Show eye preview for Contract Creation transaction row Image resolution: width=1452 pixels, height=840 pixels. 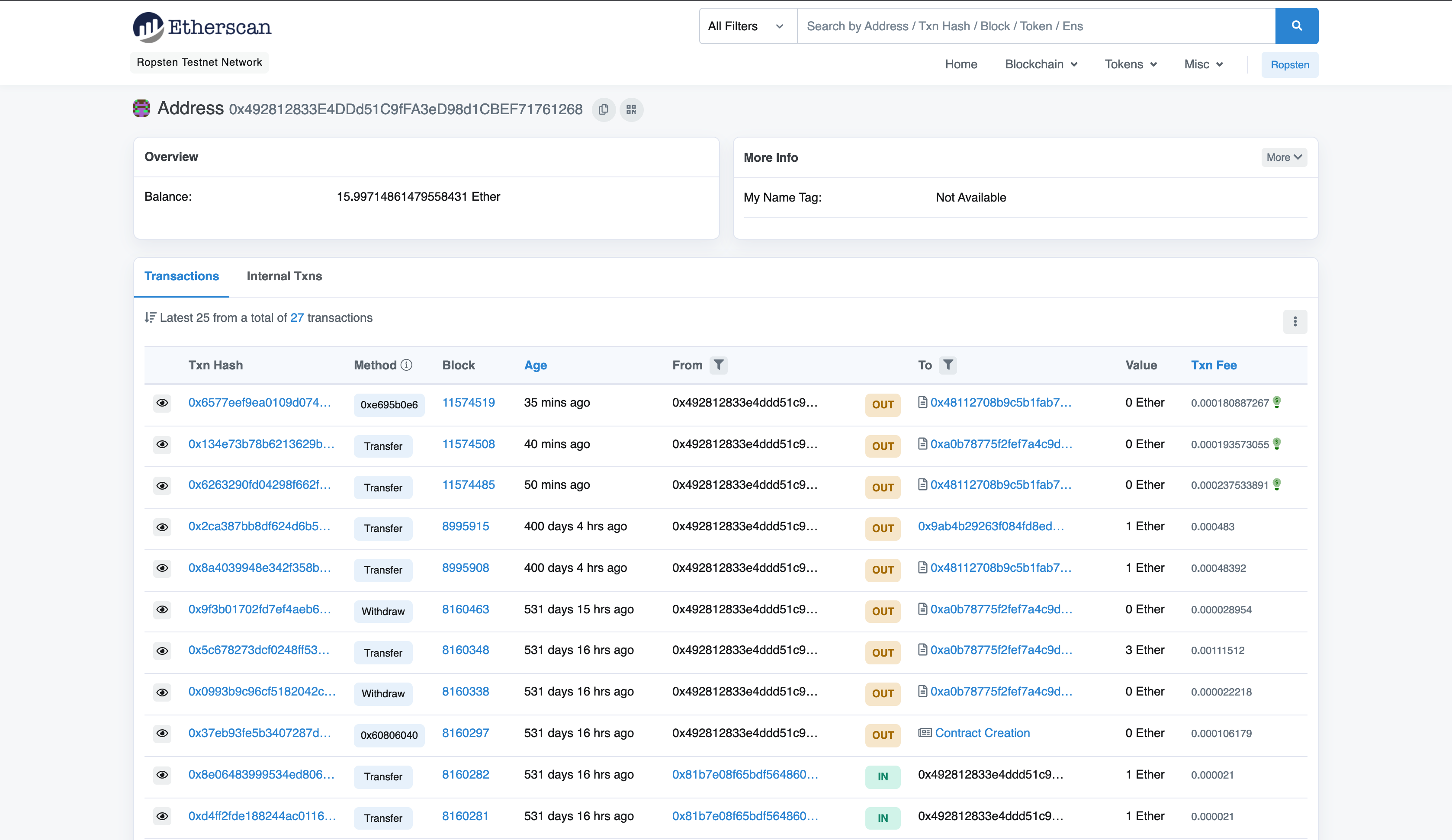(x=163, y=734)
